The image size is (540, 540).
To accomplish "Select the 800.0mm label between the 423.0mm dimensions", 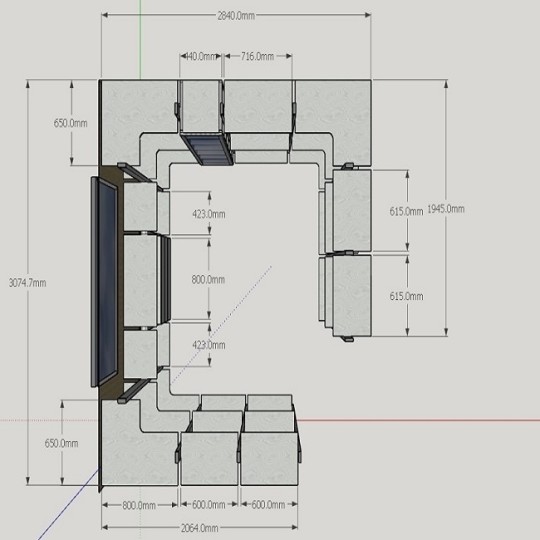I will [x=208, y=279].
